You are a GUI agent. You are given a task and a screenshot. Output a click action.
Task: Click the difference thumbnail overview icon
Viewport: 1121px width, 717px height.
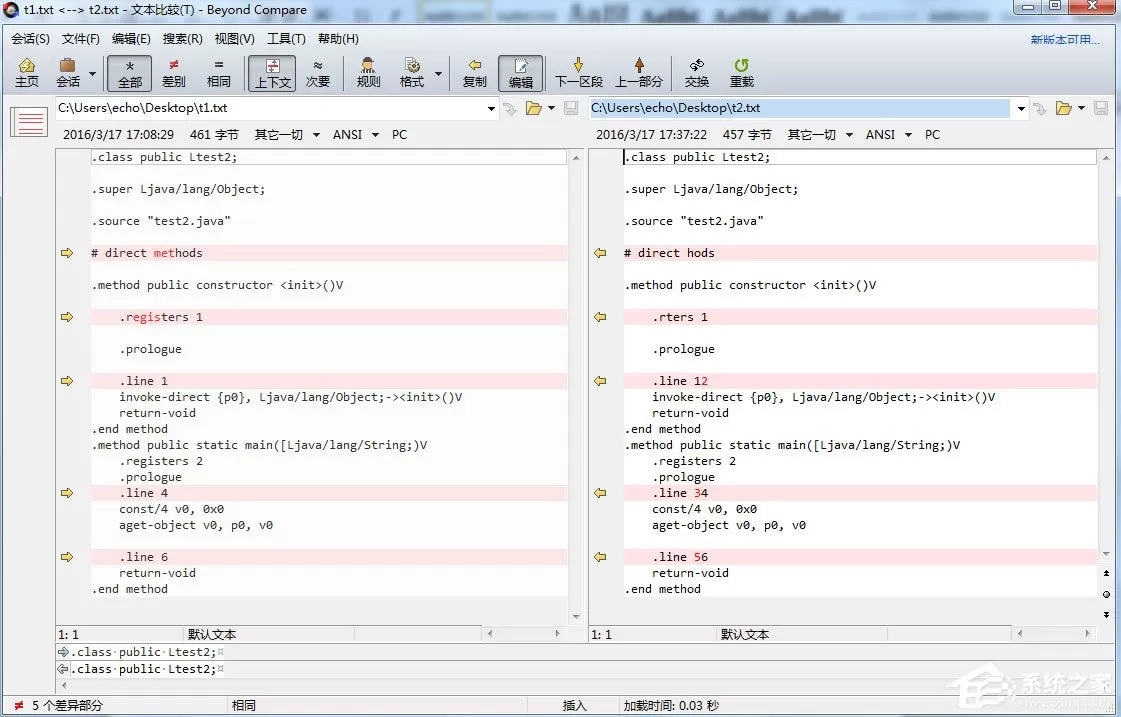(29, 121)
